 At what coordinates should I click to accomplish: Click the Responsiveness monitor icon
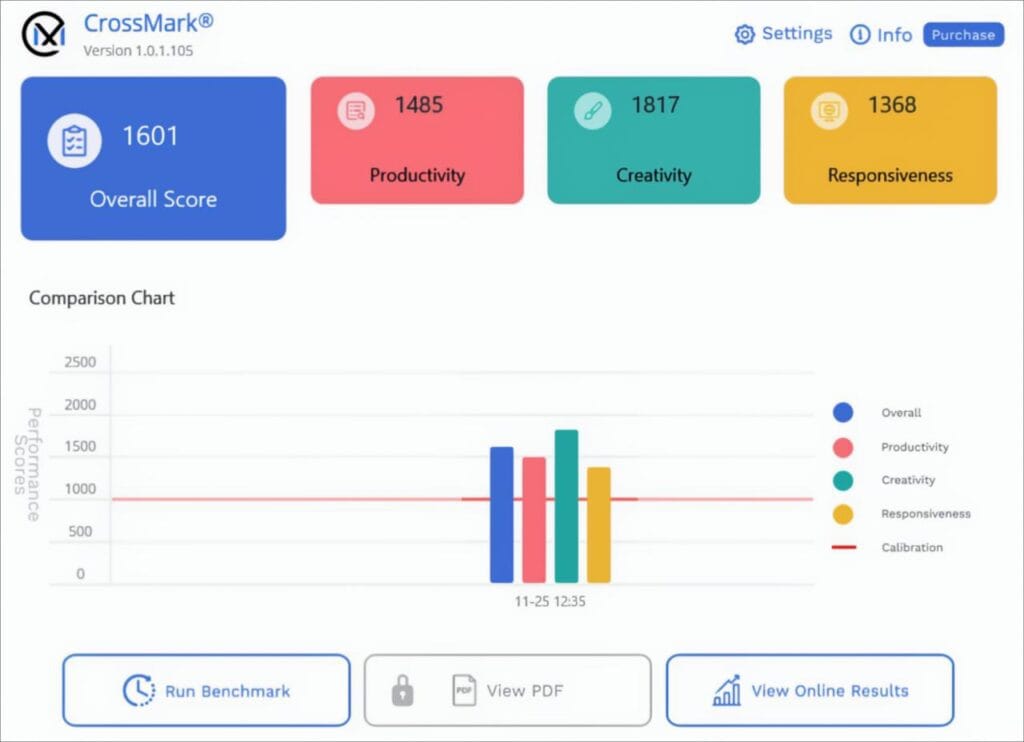pos(828,111)
